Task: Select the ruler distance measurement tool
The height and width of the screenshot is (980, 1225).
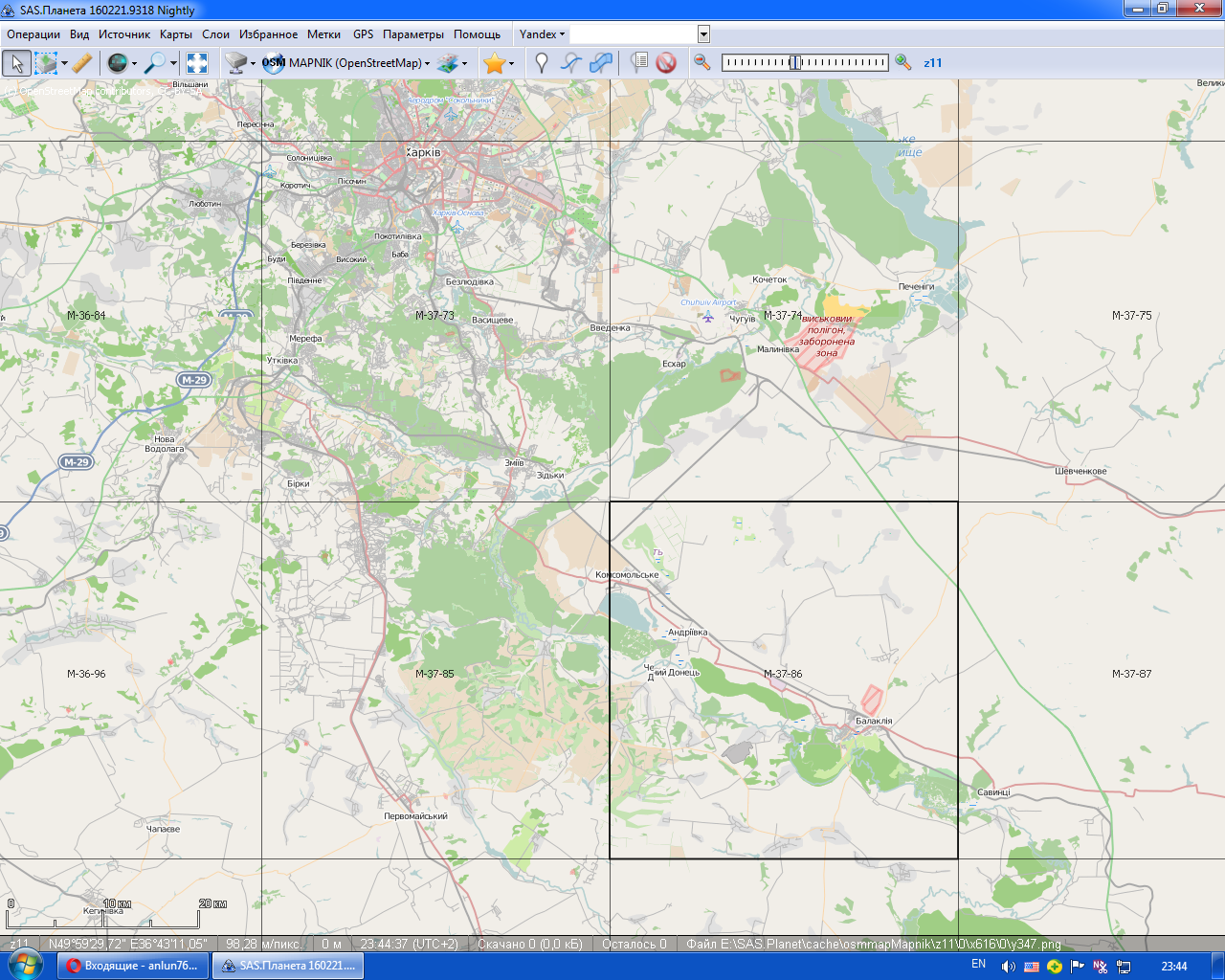Action: coord(82,63)
